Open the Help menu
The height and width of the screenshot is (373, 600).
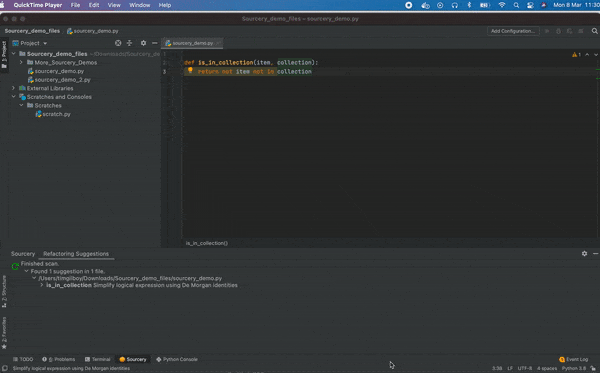pos(165,5)
